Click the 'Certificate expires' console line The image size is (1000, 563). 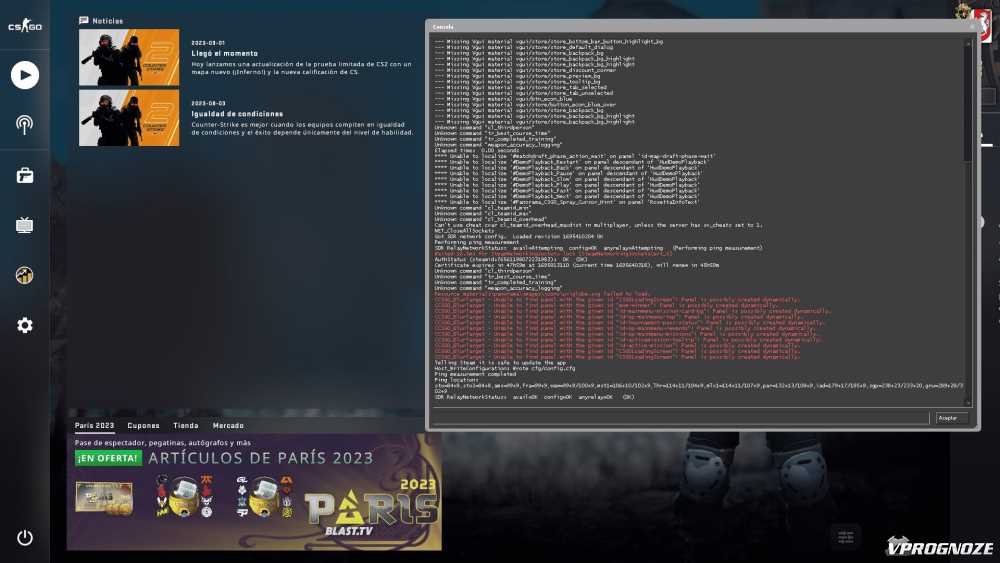[x=577, y=265]
